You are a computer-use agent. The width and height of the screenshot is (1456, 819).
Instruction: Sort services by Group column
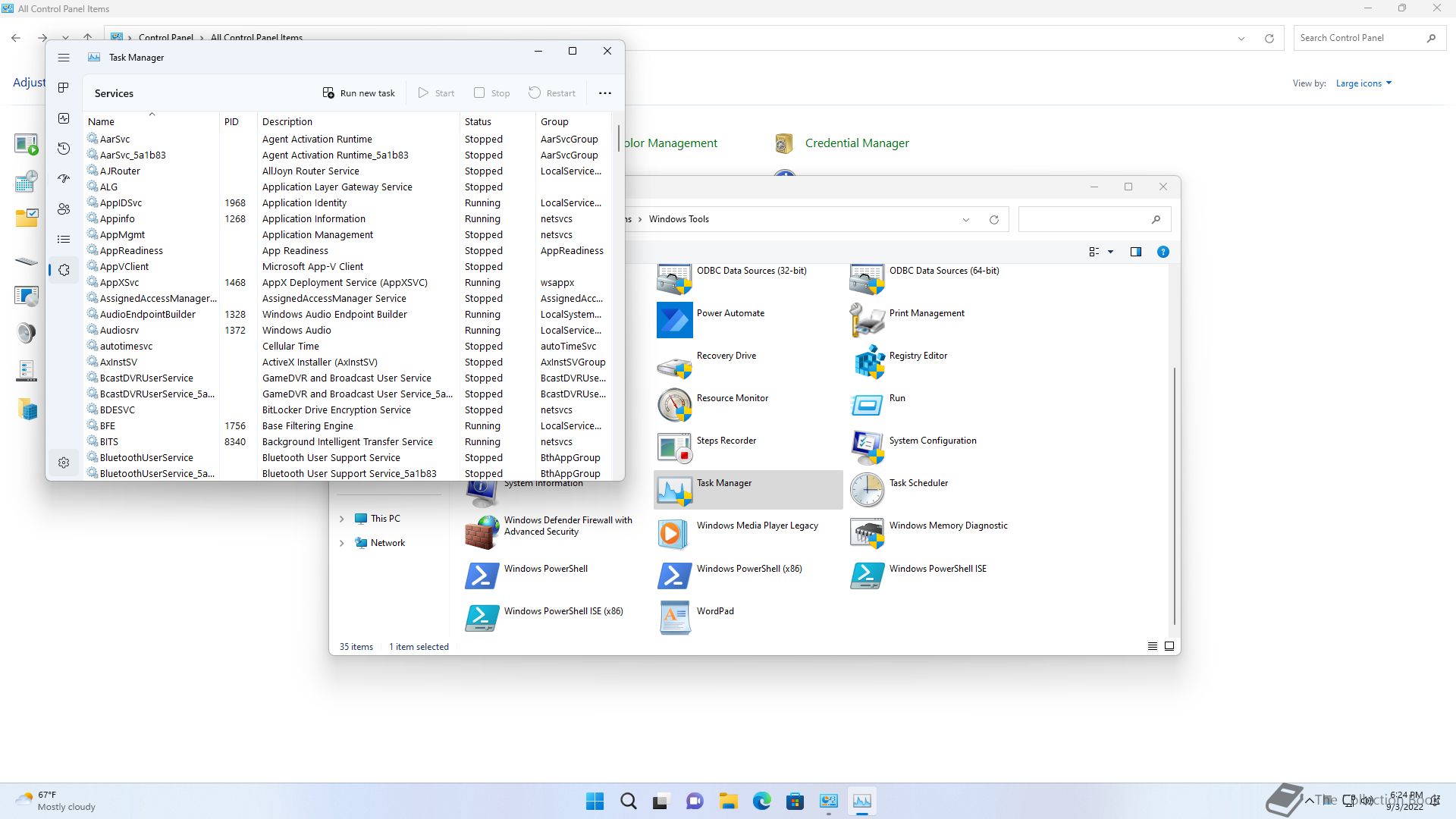click(x=573, y=121)
